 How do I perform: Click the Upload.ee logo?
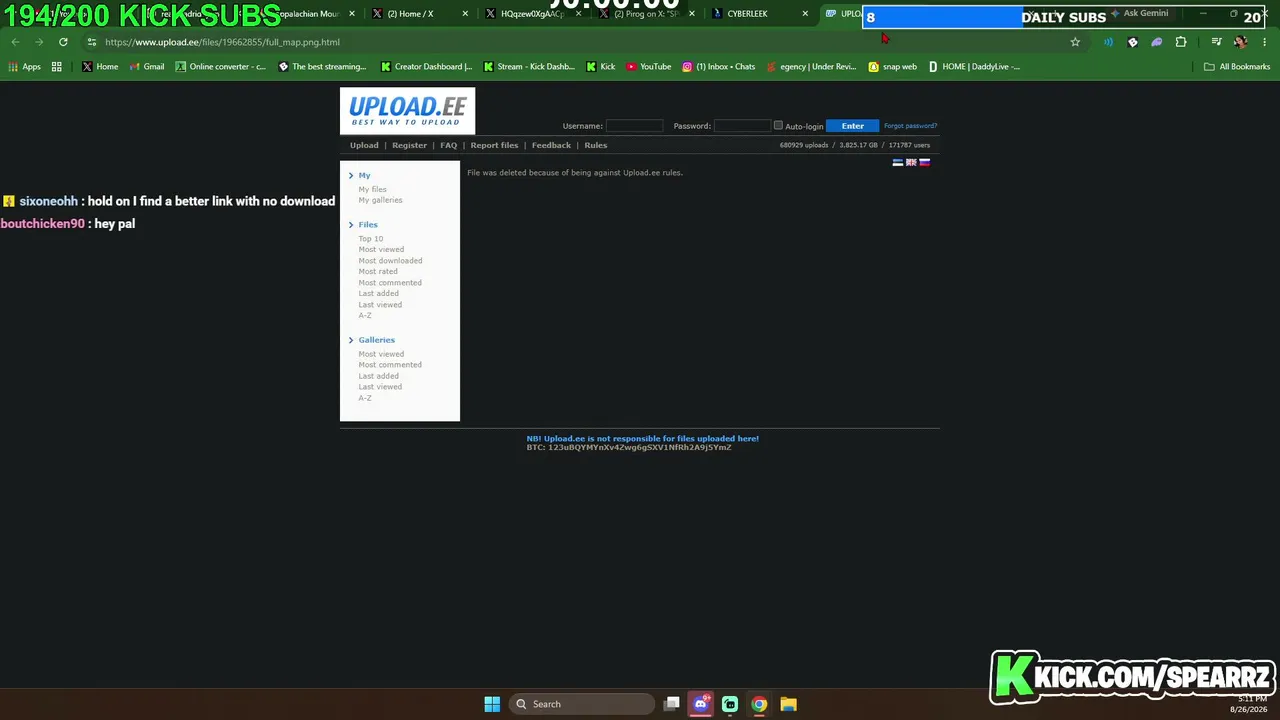tap(407, 110)
